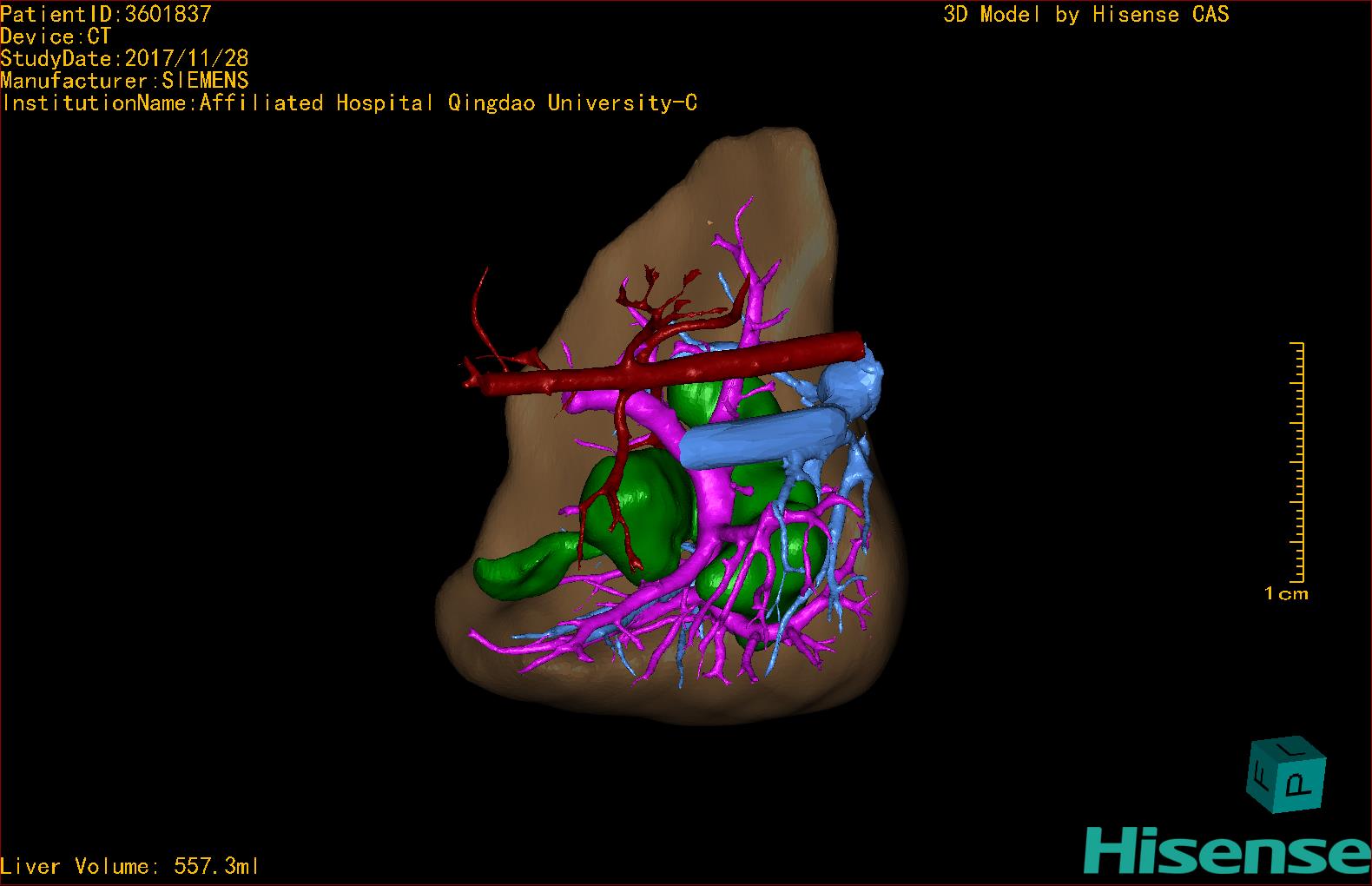Select the PatientID:3601837 overlay text

(x=106, y=14)
